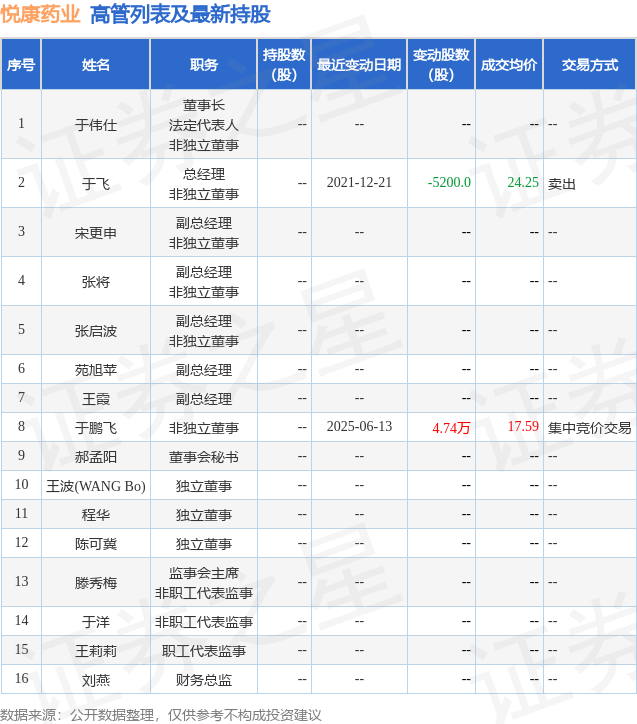
Task: Click row number 16
Action: pos(22,678)
